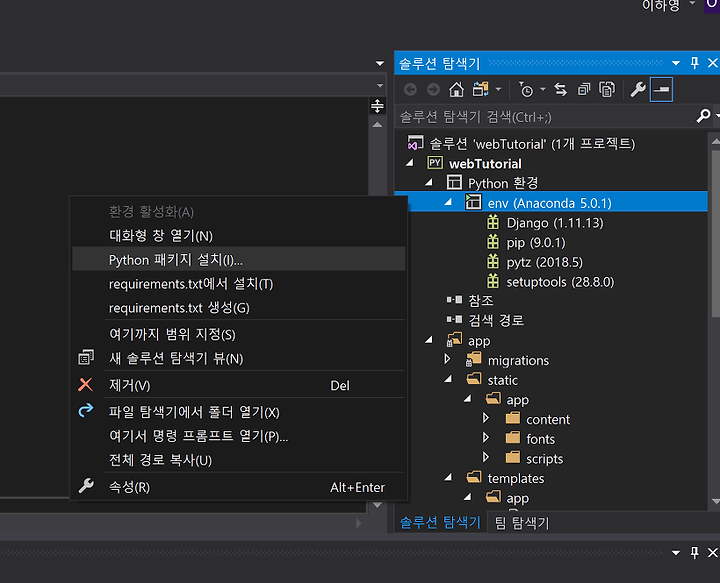Select the fonts folder

tap(540, 439)
